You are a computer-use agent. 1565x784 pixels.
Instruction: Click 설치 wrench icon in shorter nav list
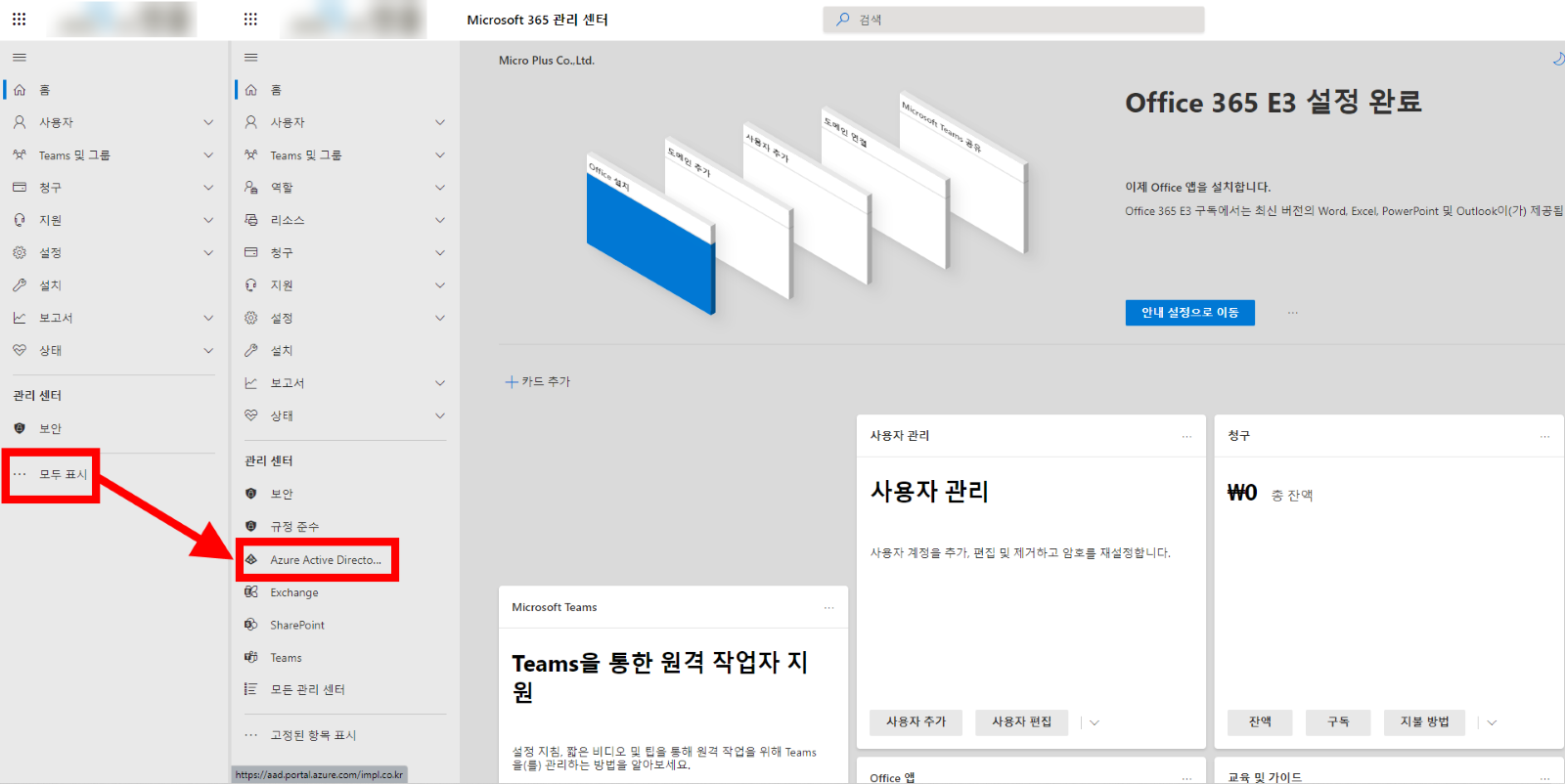(x=20, y=285)
